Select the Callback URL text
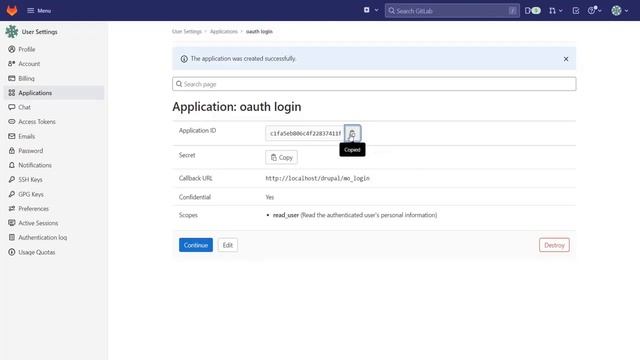Viewport: 640px width, 360px height. (318, 178)
